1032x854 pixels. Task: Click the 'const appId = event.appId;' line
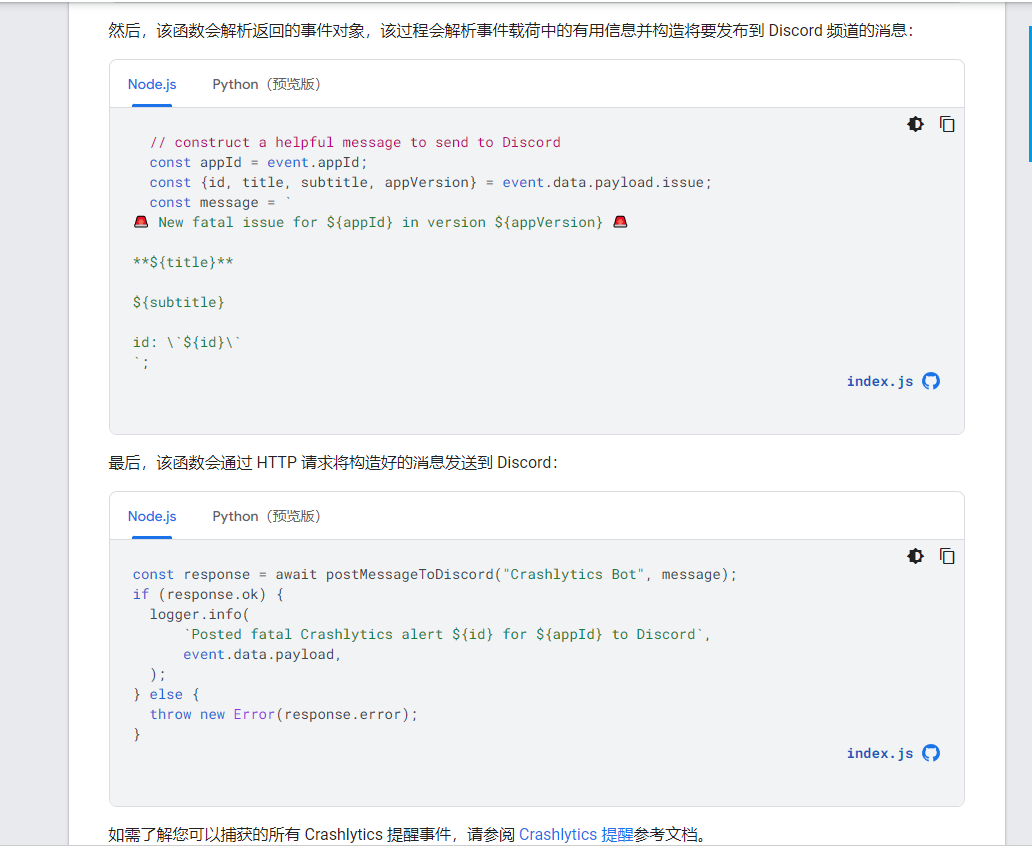(x=258, y=163)
